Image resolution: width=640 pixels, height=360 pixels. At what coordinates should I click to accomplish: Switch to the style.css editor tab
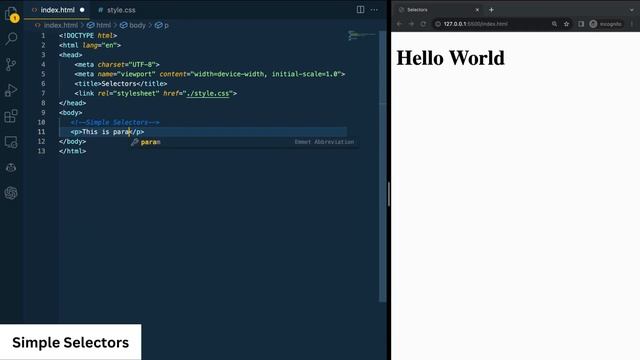click(x=117, y=10)
